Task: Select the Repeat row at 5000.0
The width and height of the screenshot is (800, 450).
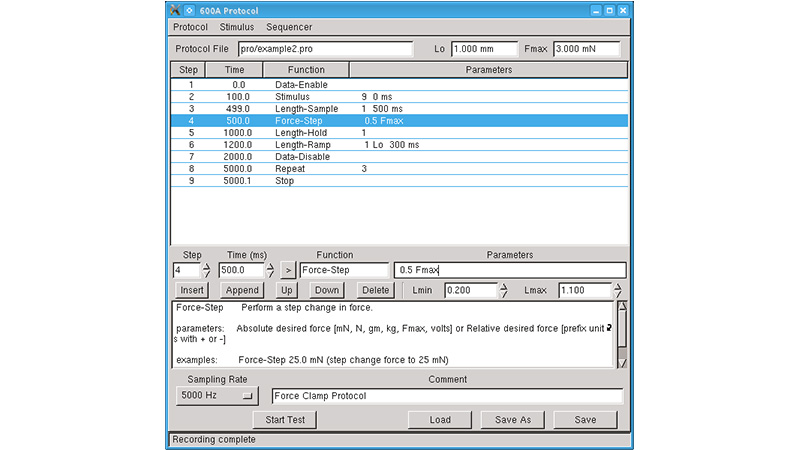Action: point(399,169)
